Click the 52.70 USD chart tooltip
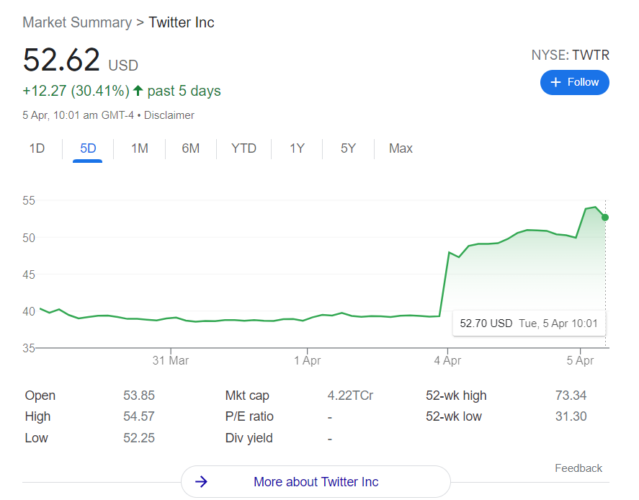639x500 pixels. pyautogui.click(x=529, y=324)
